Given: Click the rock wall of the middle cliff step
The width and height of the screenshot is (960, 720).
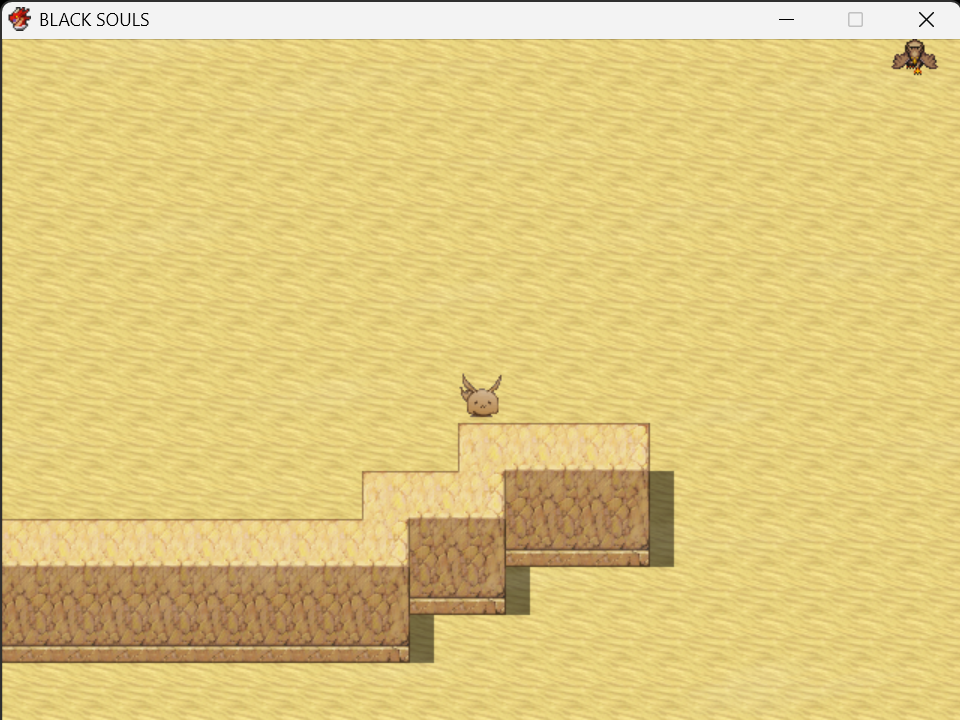Looking at the screenshot, I should 457,558.
